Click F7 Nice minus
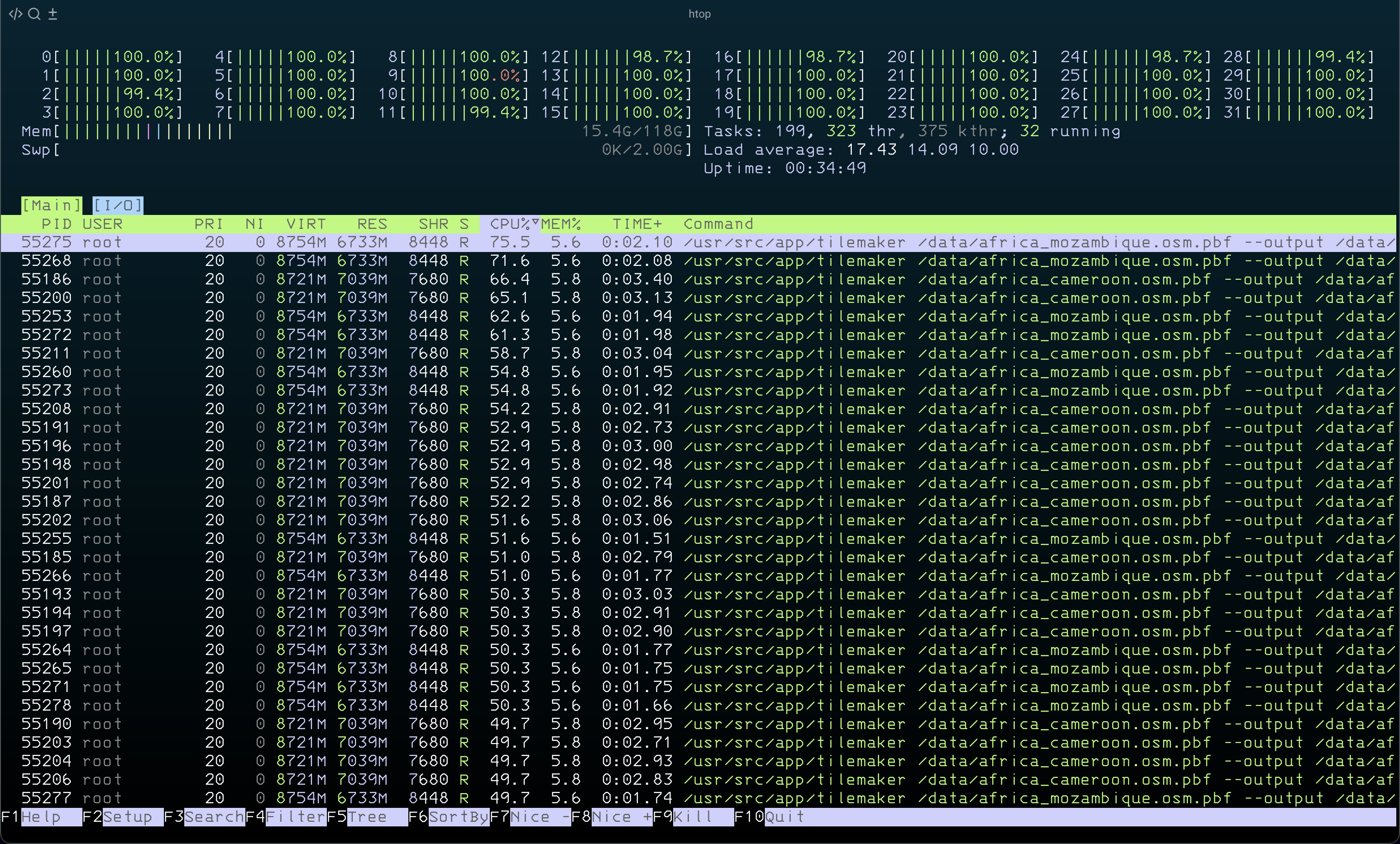 (x=539, y=817)
